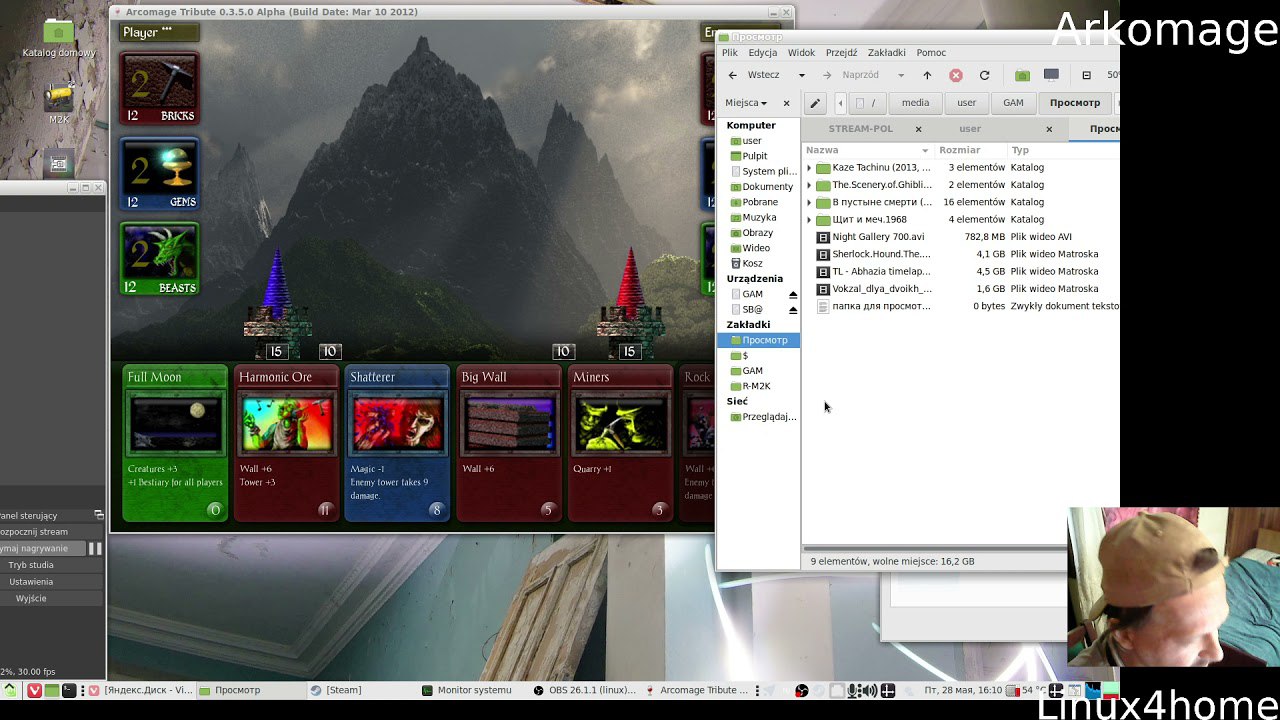1280x720 pixels.
Task: Click the GAM path breadcrumb button
Action: pyautogui.click(x=1013, y=102)
